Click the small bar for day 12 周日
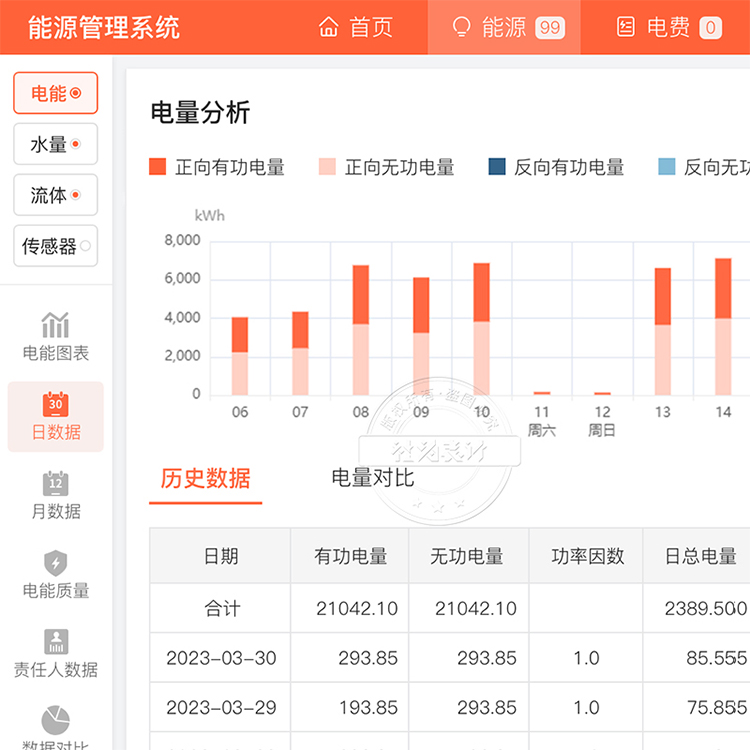This screenshot has height=750, width=750. coord(602,394)
